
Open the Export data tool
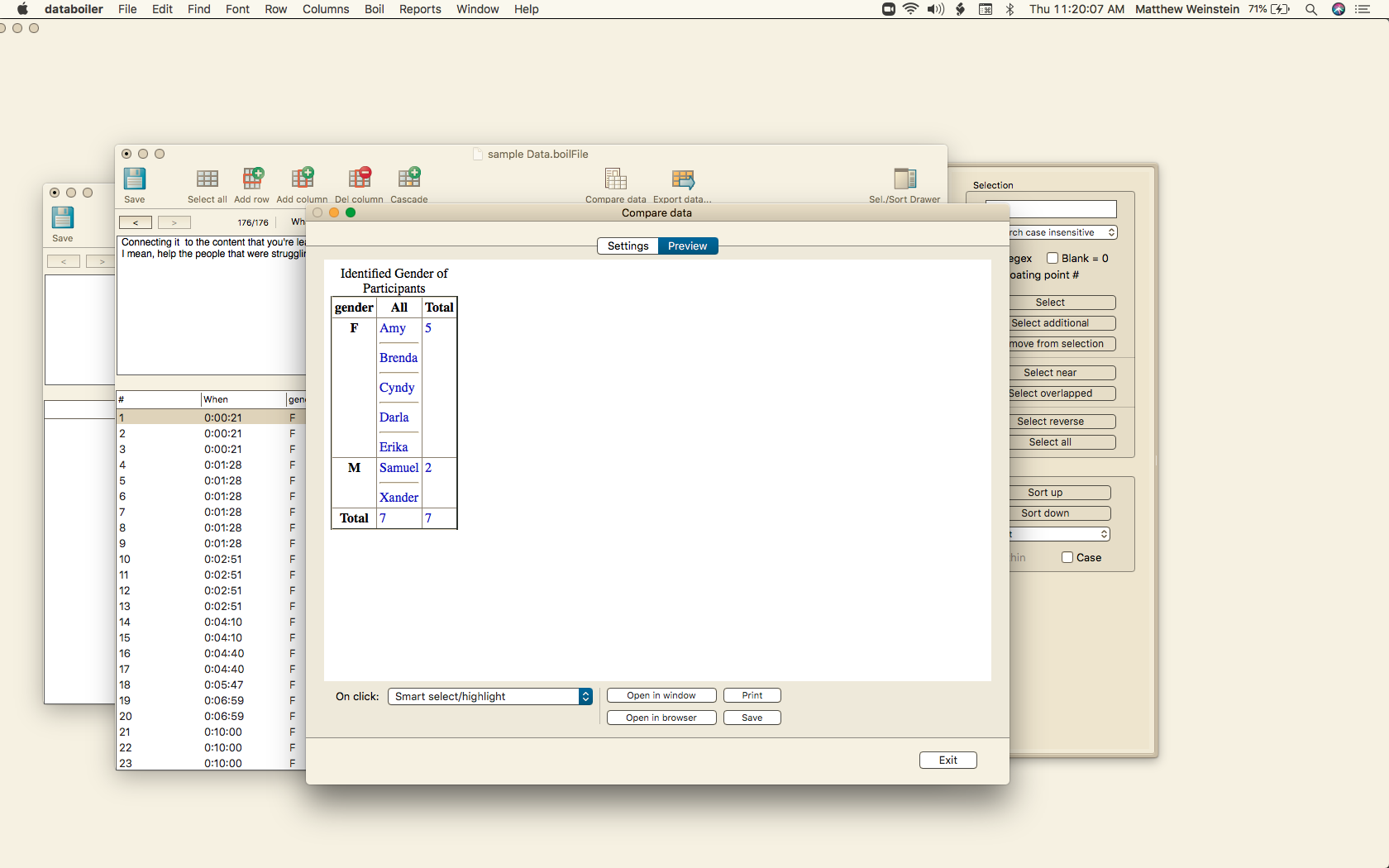pos(682,179)
